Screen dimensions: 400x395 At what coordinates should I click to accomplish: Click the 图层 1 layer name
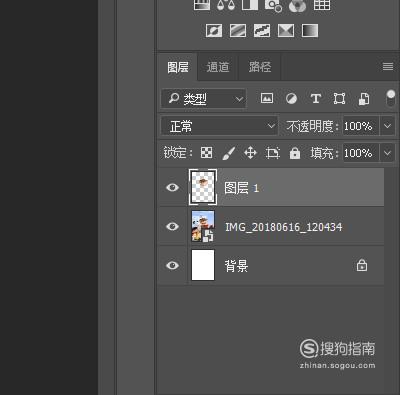point(241,188)
